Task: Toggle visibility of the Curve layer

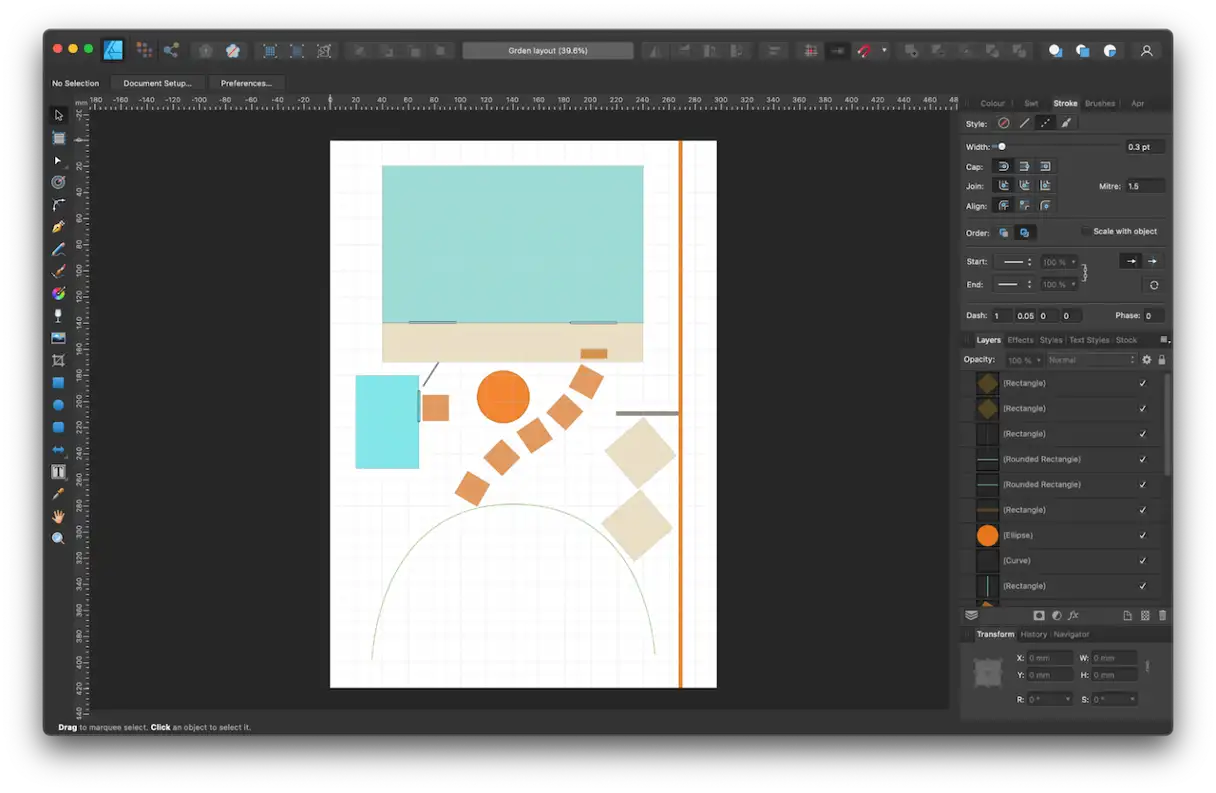Action: [1143, 560]
